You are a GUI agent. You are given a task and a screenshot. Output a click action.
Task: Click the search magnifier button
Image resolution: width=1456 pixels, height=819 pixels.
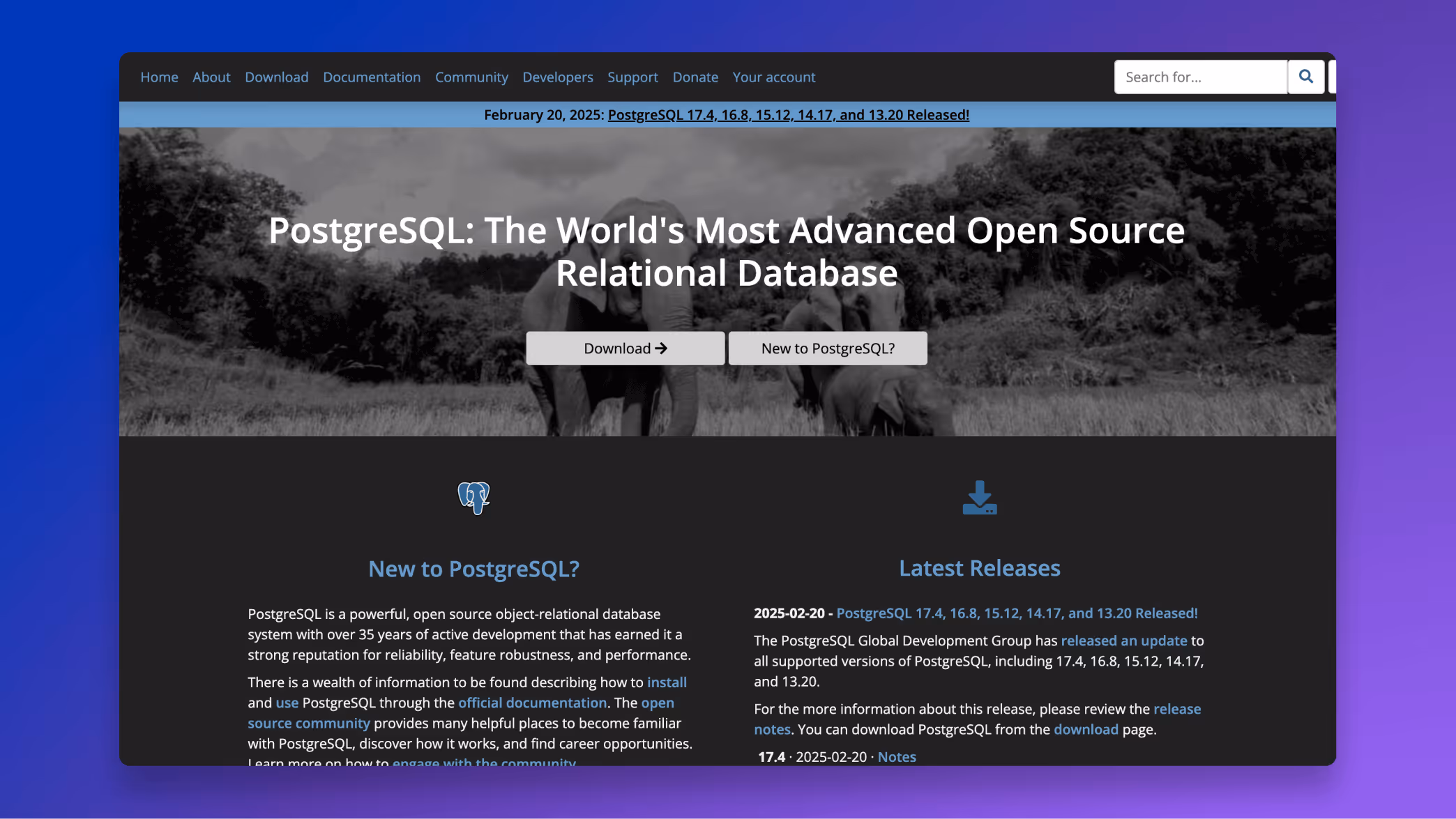point(1305,77)
